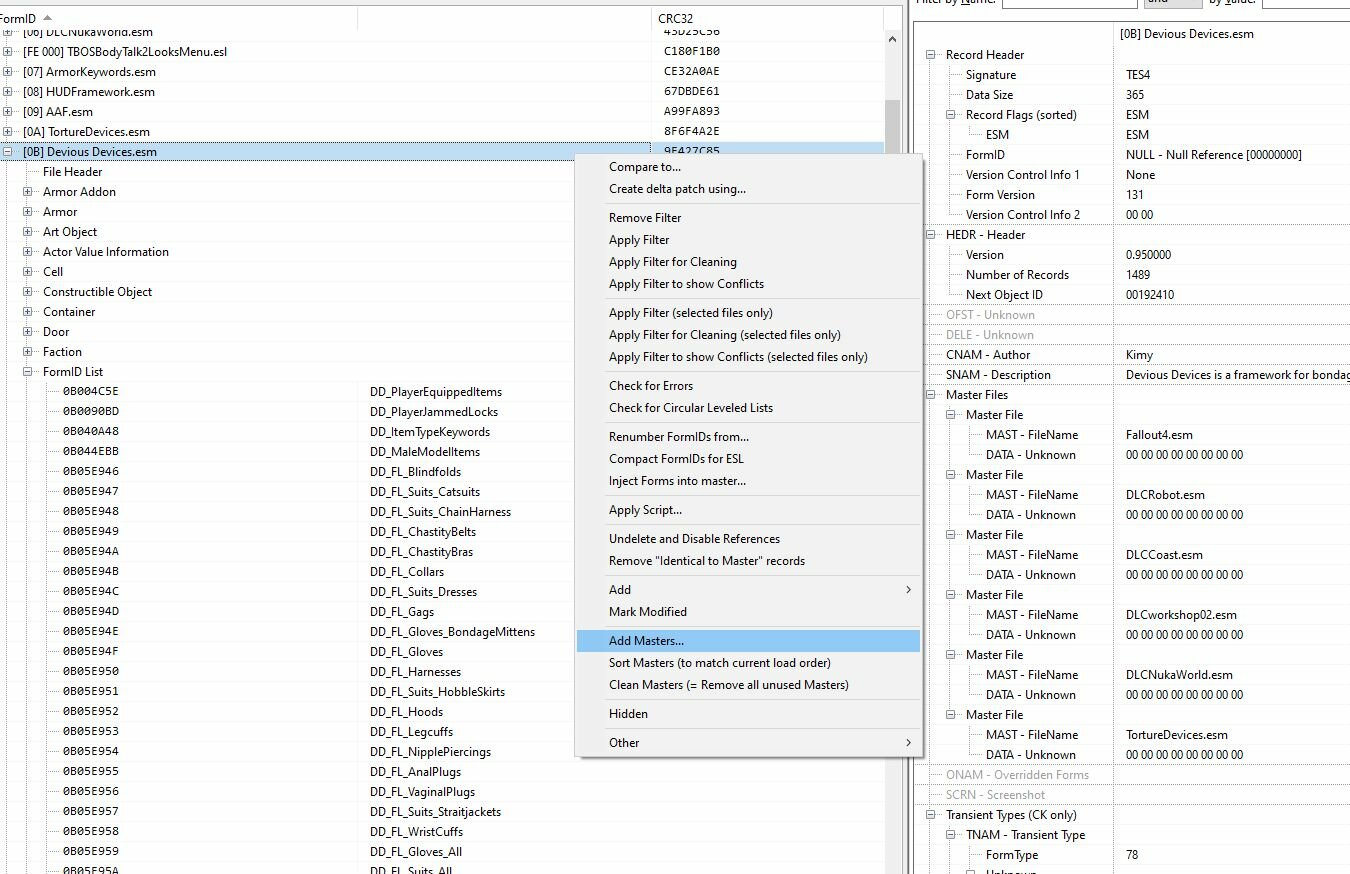Sort tree by the FormID column header
The width and height of the screenshot is (1350, 874).
[x=178, y=18]
